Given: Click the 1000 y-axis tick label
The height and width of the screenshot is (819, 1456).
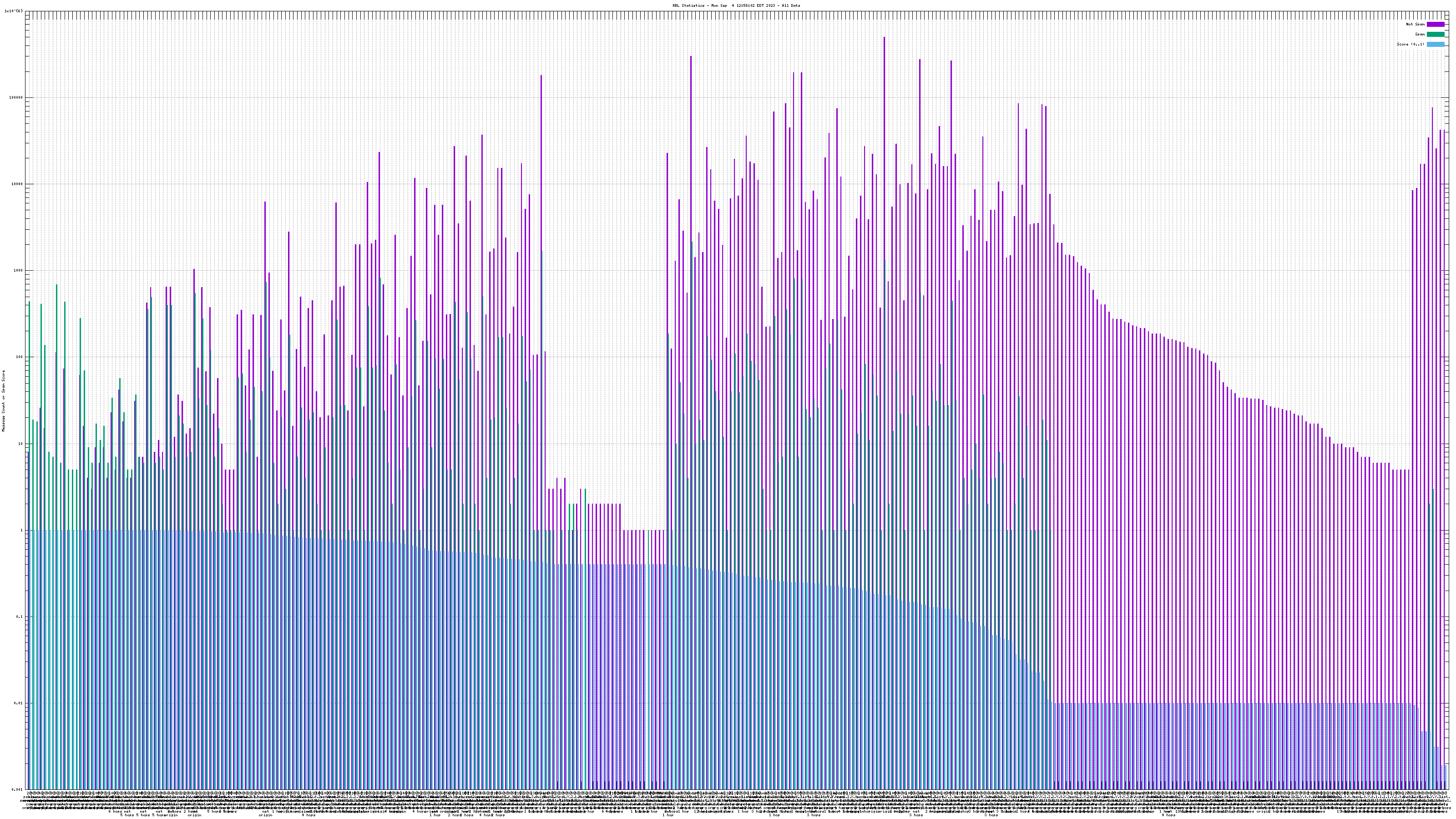Looking at the screenshot, I should click(x=19, y=270).
